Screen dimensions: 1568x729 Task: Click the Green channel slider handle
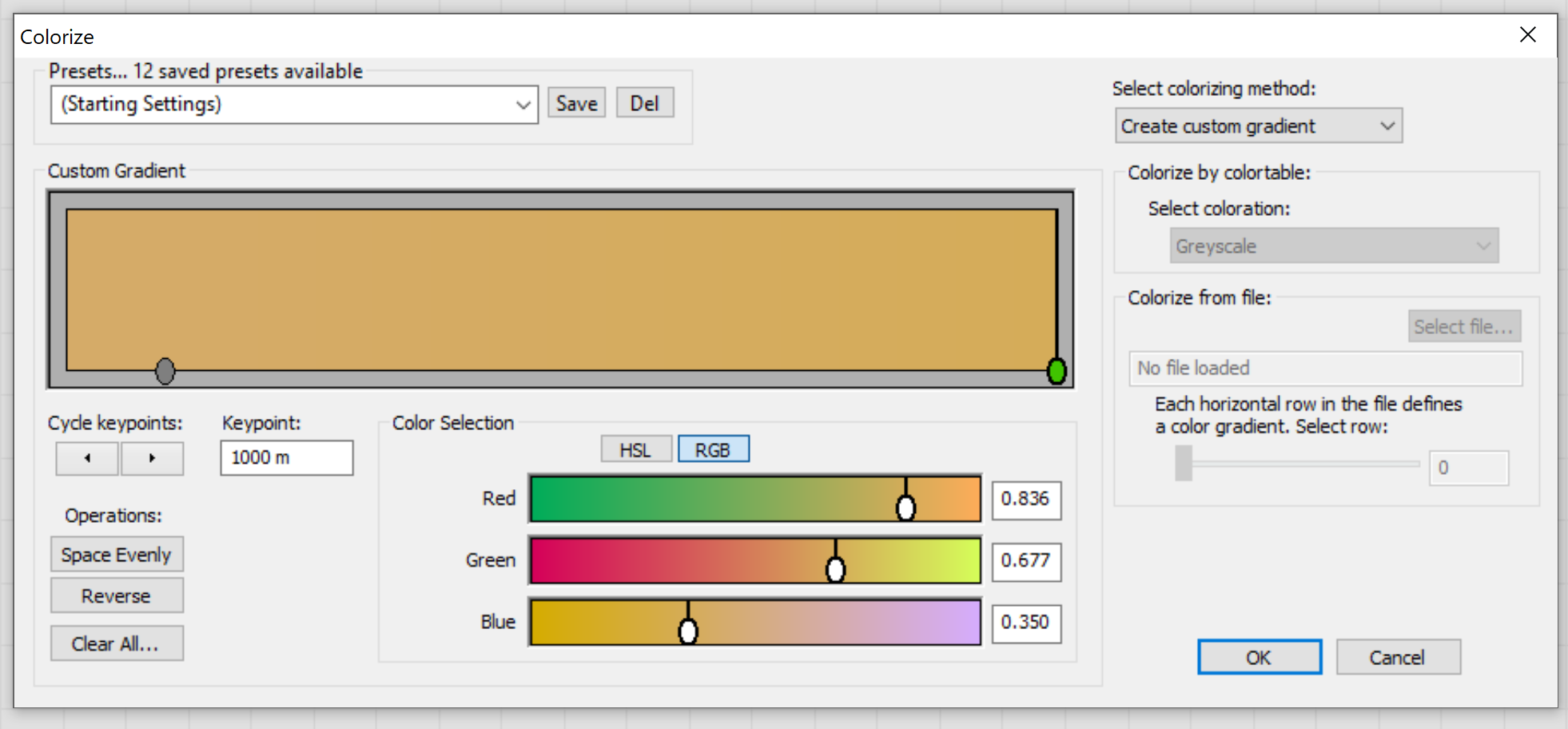tap(835, 568)
